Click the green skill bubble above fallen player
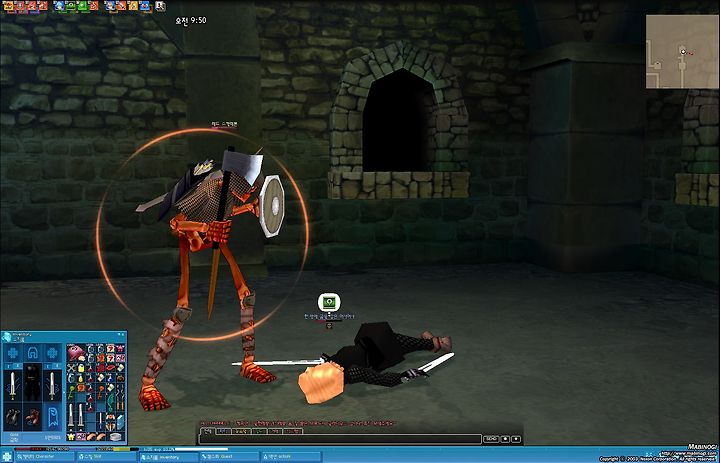This screenshot has height=463, width=720. click(329, 302)
